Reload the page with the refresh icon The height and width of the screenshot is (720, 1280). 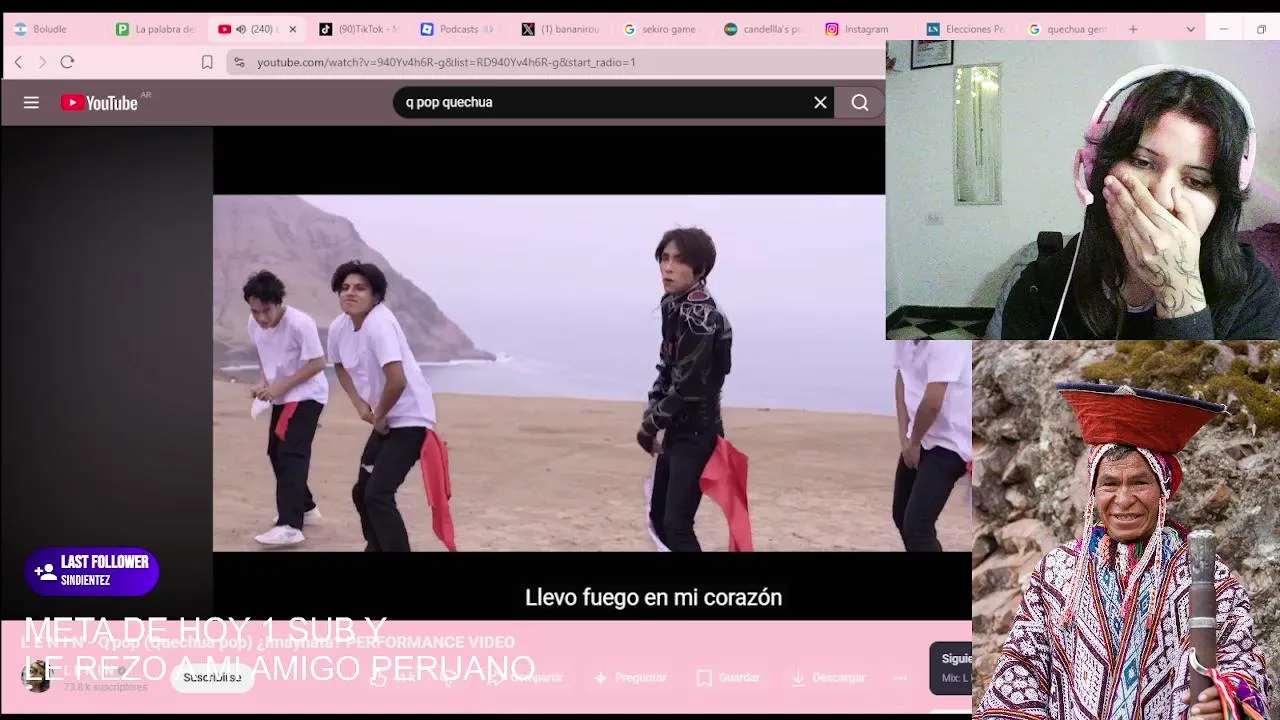click(x=67, y=62)
